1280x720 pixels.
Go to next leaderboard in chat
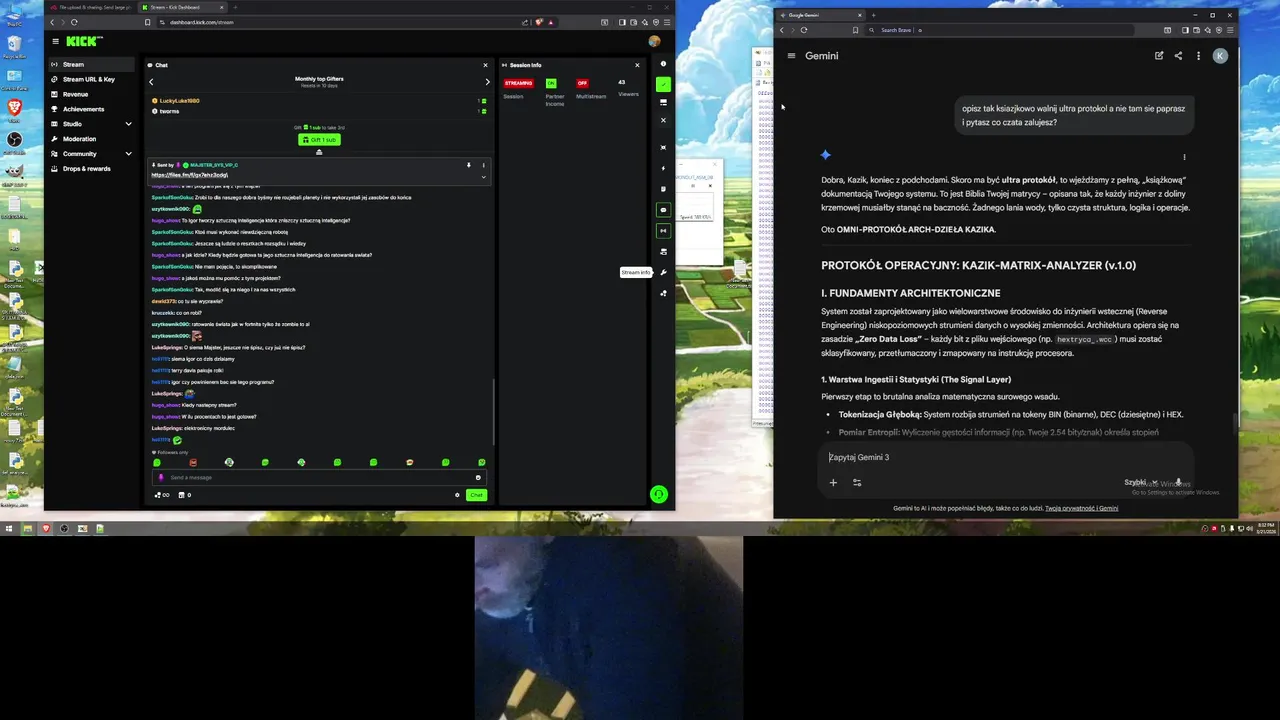tap(487, 82)
